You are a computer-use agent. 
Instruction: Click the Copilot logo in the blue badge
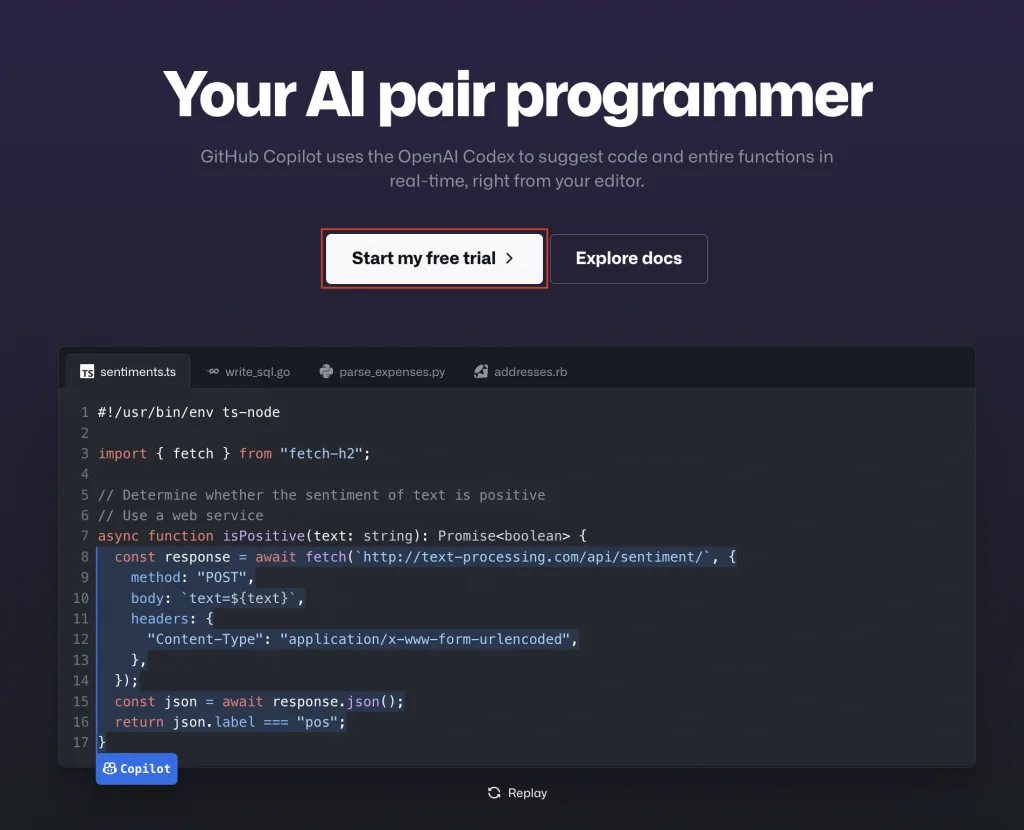point(110,769)
